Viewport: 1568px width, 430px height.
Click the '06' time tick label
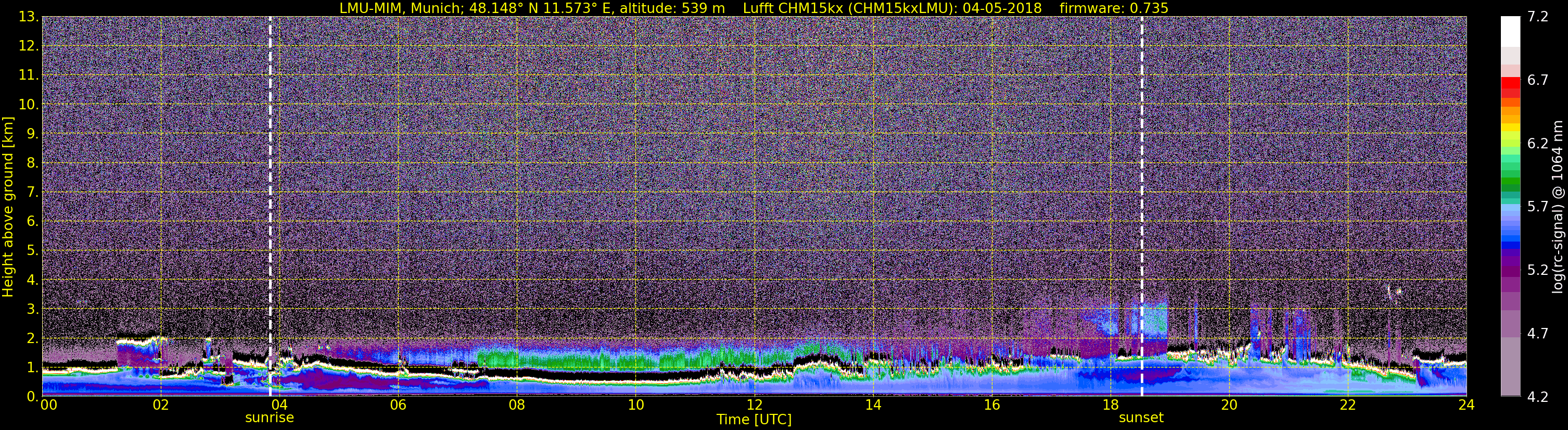click(x=398, y=404)
